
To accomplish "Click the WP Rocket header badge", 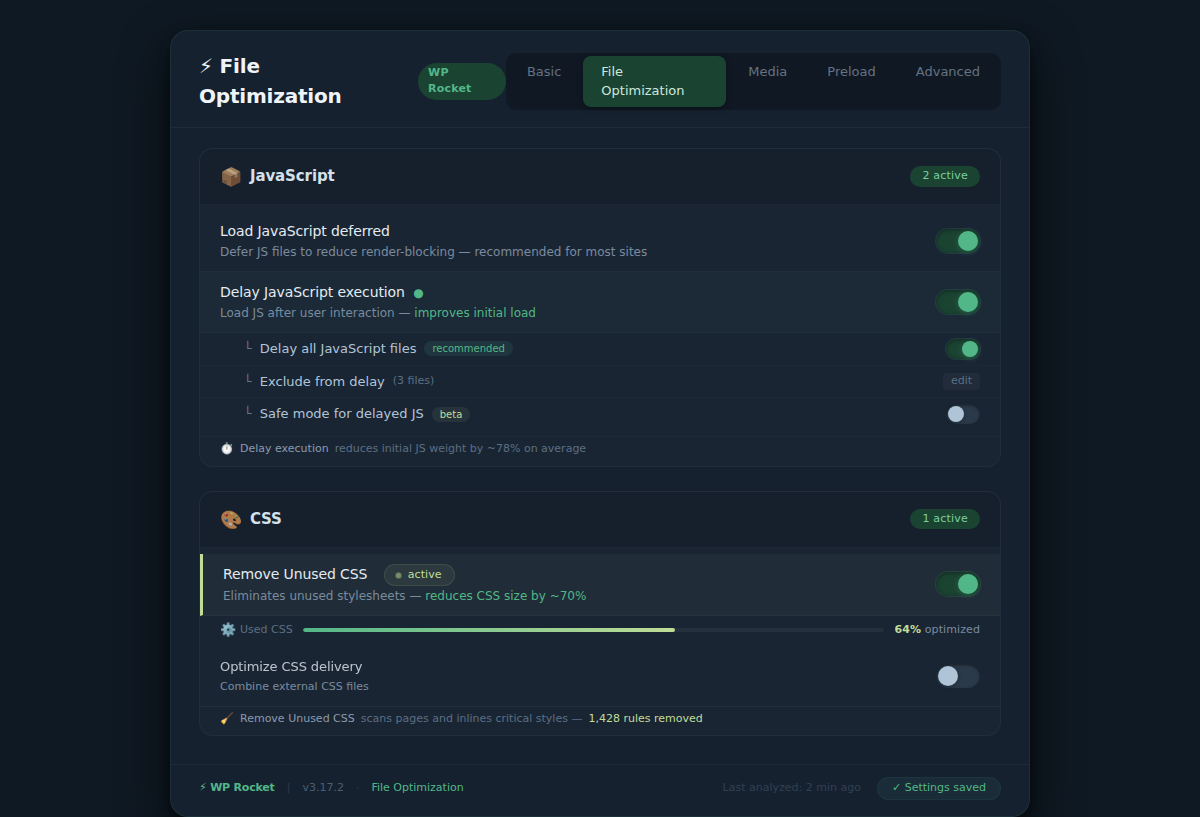I will click(x=462, y=81).
